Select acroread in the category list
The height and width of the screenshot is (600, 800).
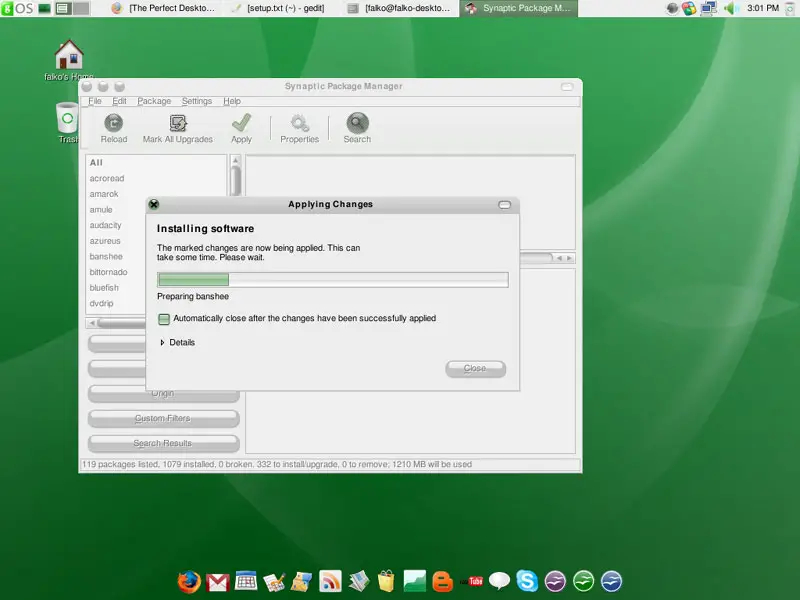107,178
